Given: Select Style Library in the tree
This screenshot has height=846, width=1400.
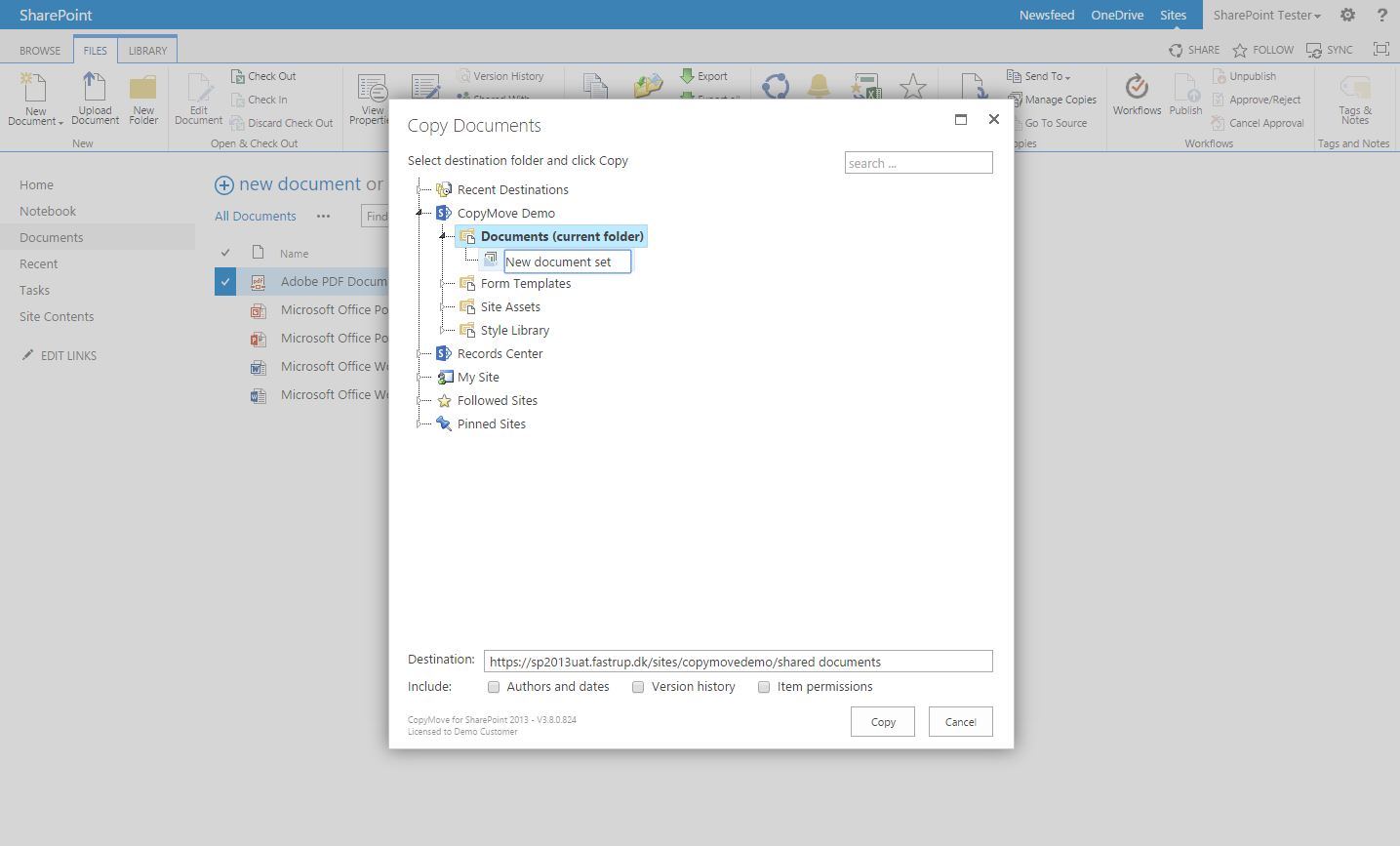Looking at the screenshot, I should 515,331.
